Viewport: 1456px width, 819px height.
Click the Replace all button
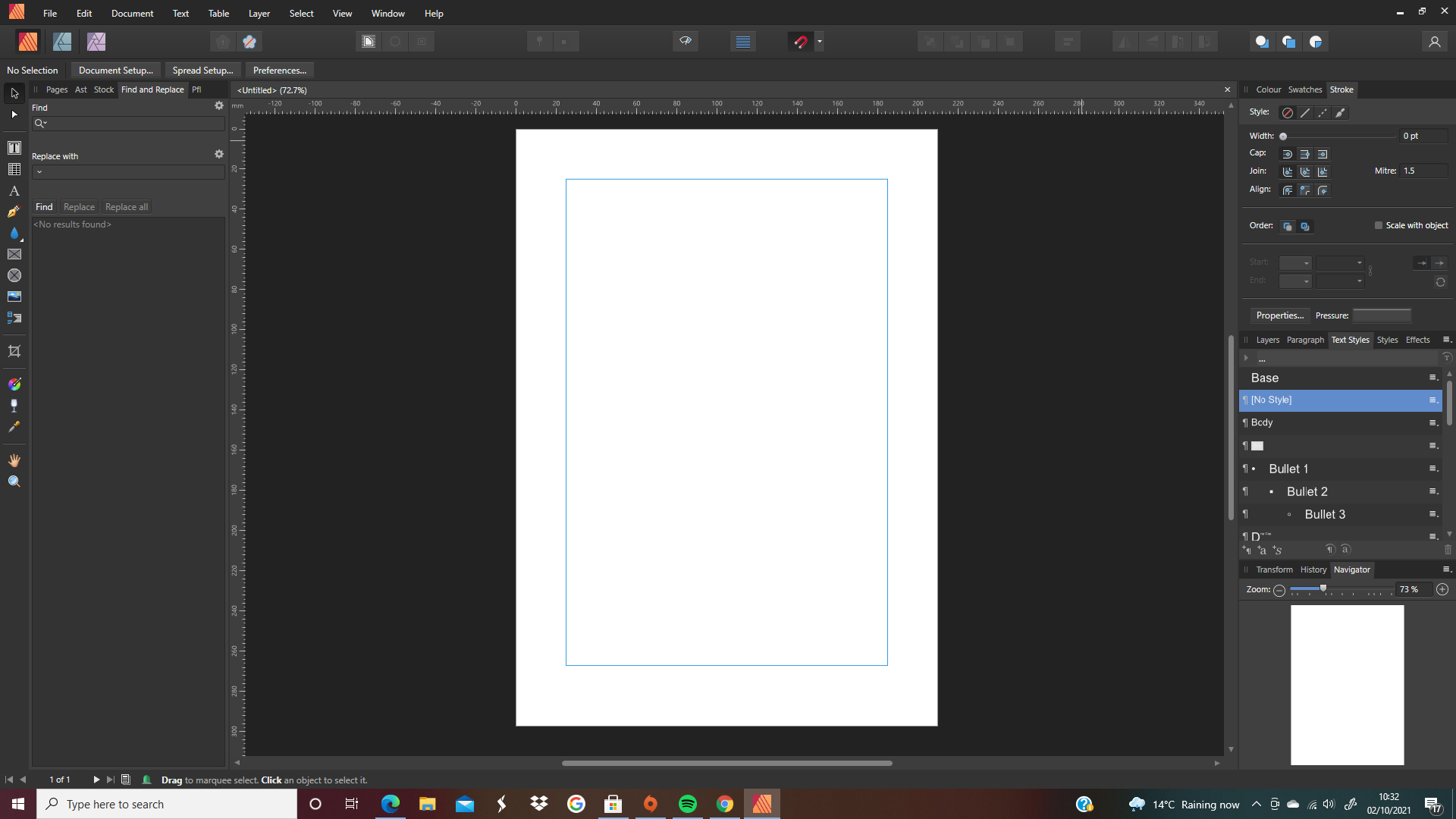click(126, 206)
